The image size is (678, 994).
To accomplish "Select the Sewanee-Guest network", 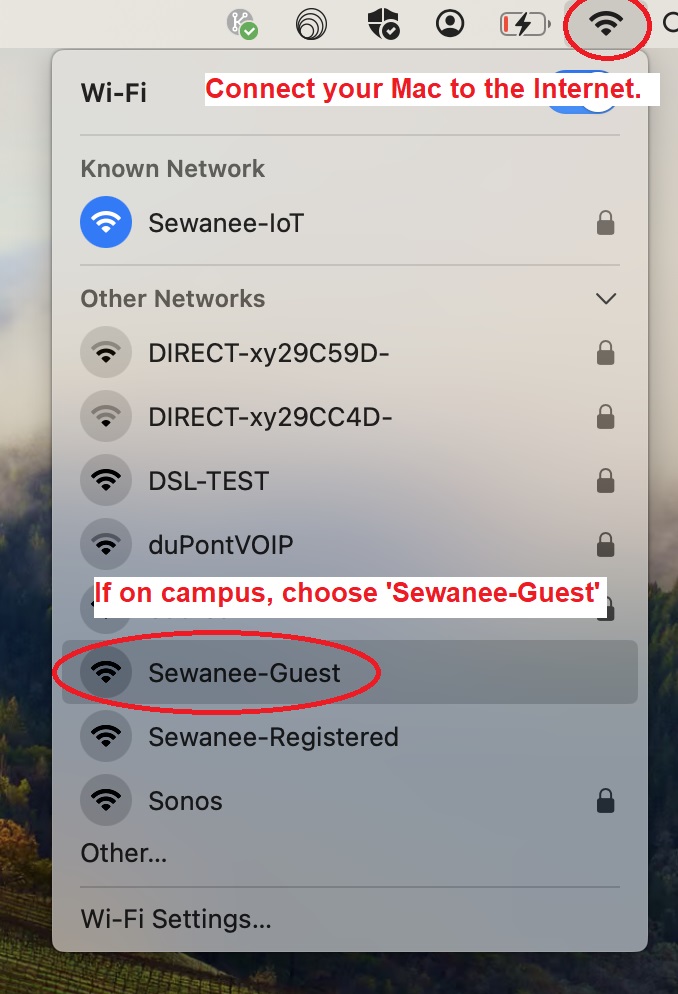I will click(x=350, y=672).
